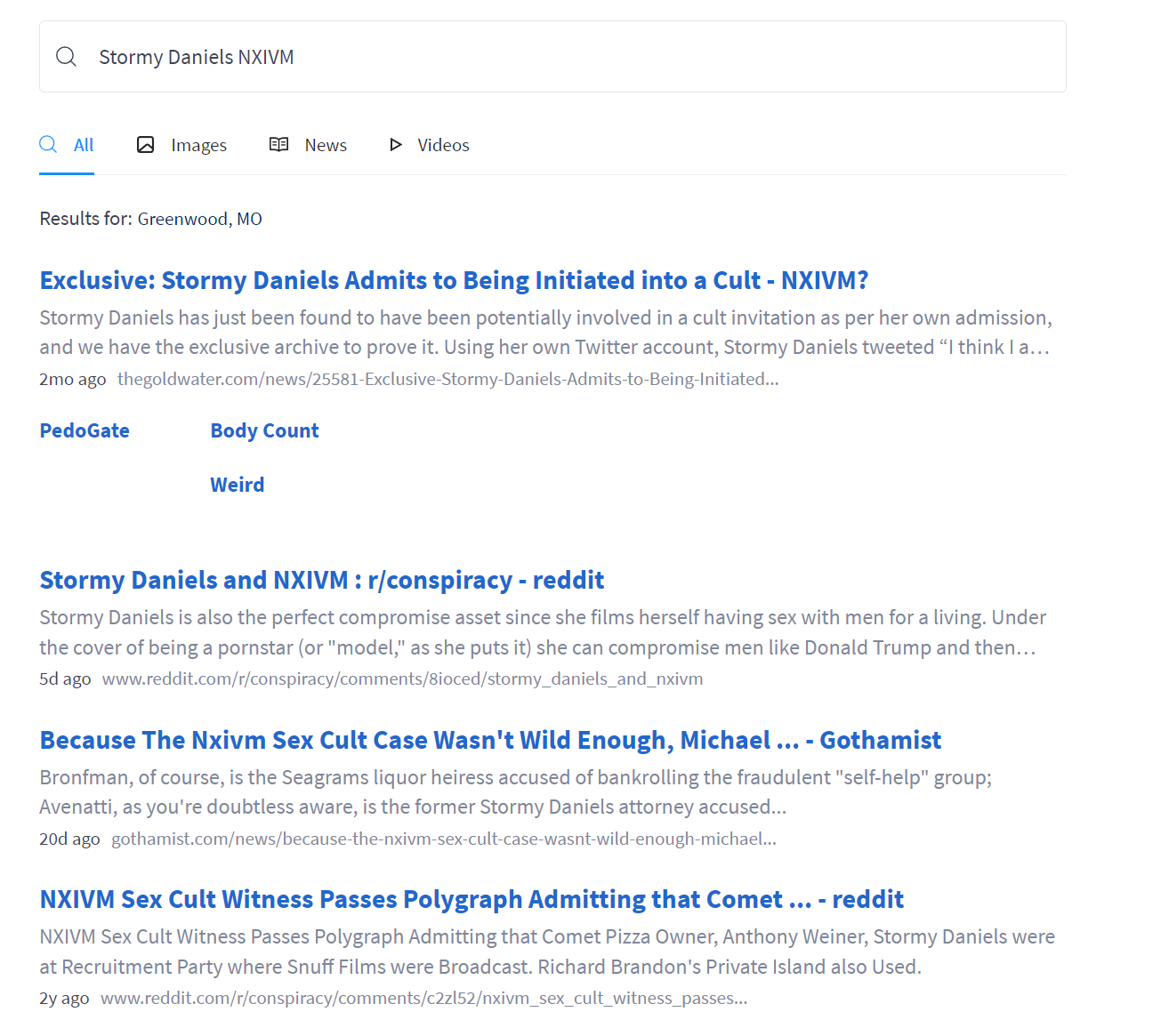Focus the search field with Stormy Daniels NXIVM
Screen dimensions: 1169x1036
(552, 57)
